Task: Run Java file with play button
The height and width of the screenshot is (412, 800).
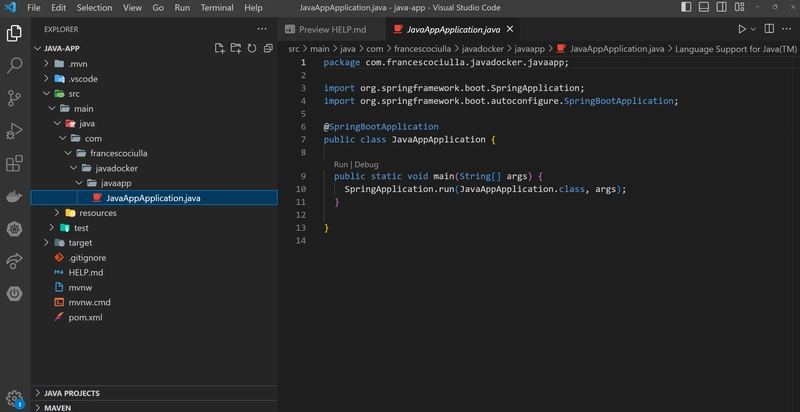Action: click(742, 29)
